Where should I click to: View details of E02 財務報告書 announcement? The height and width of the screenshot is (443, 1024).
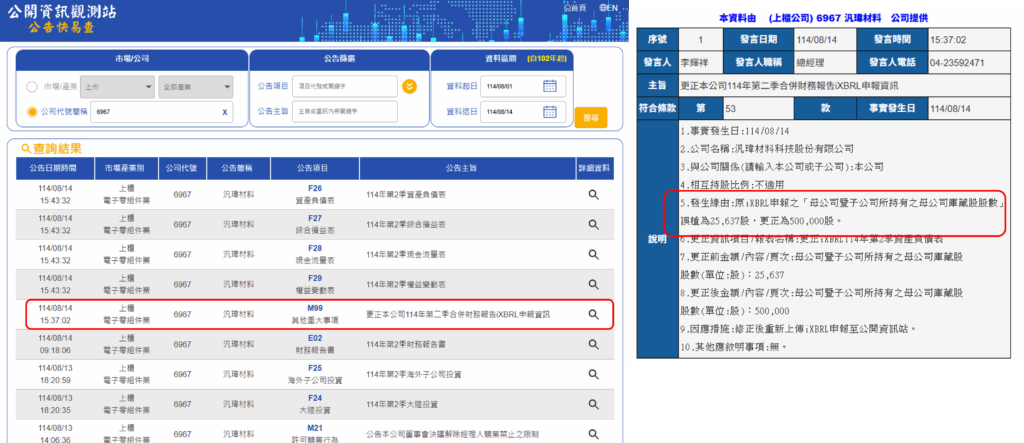tap(593, 344)
